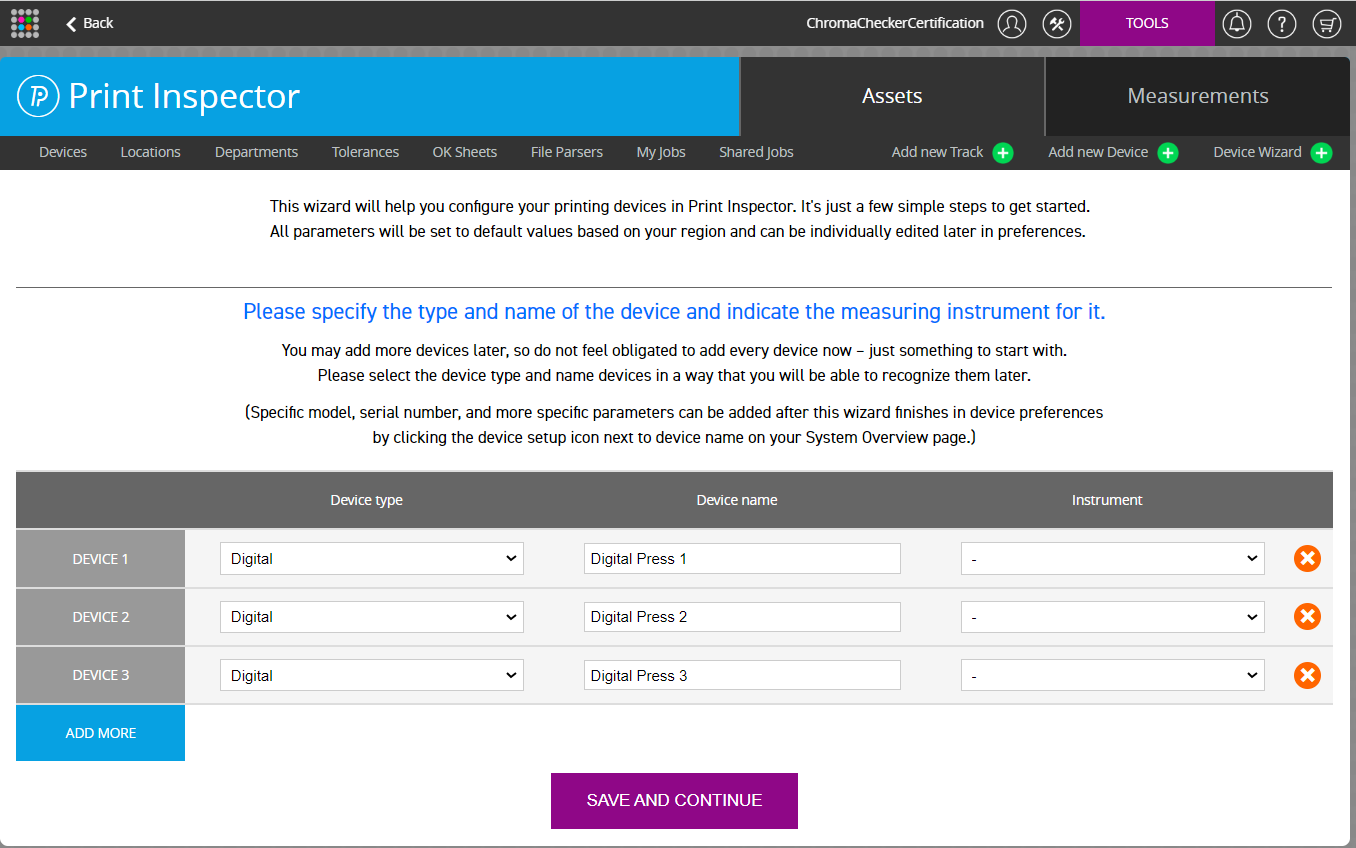Remove Device 1 with orange X
Image resolution: width=1356 pixels, height=848 pixels.
point(1307,559)
